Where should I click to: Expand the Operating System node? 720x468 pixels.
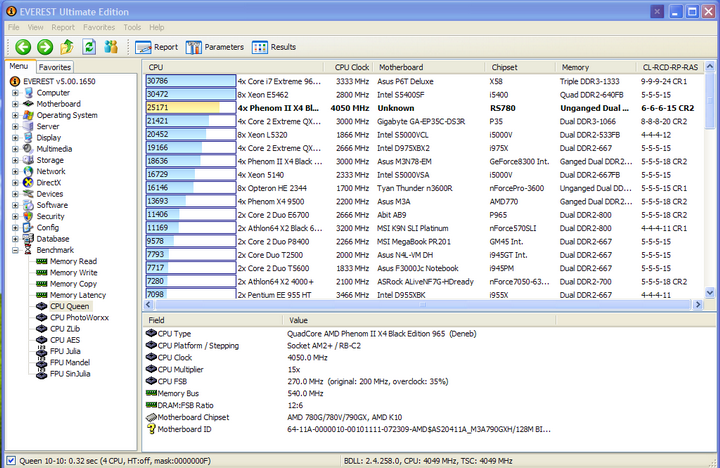click(x=15, y=115)
